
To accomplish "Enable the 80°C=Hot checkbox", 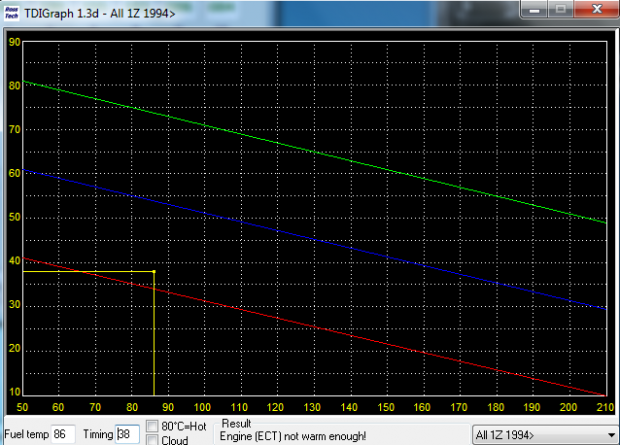I will [x=152, y=426].
